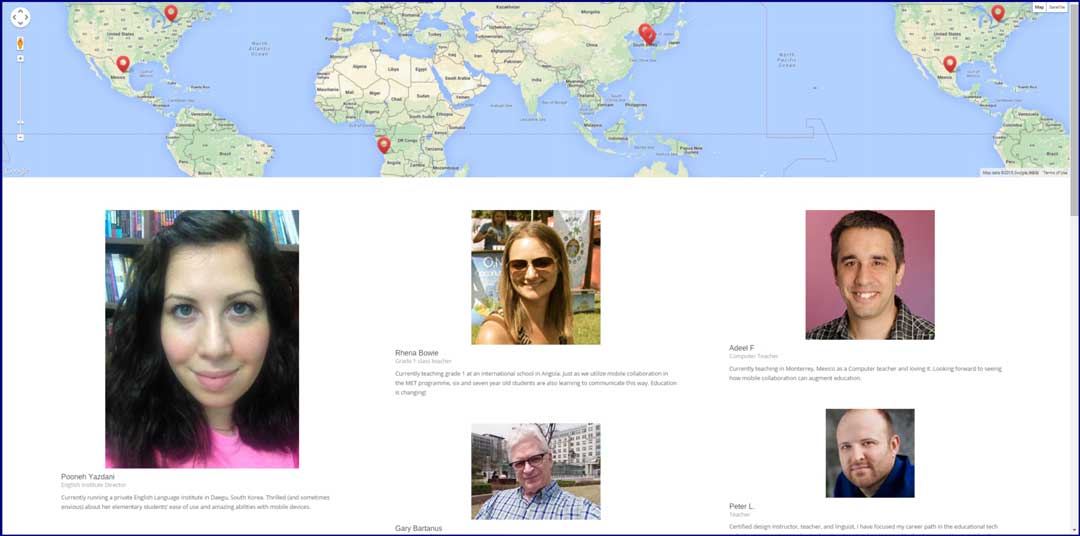The width and height of the screenshot is (1080, 536).
Task: Switch map to Satellite view
Action: tap(1056, 7)
